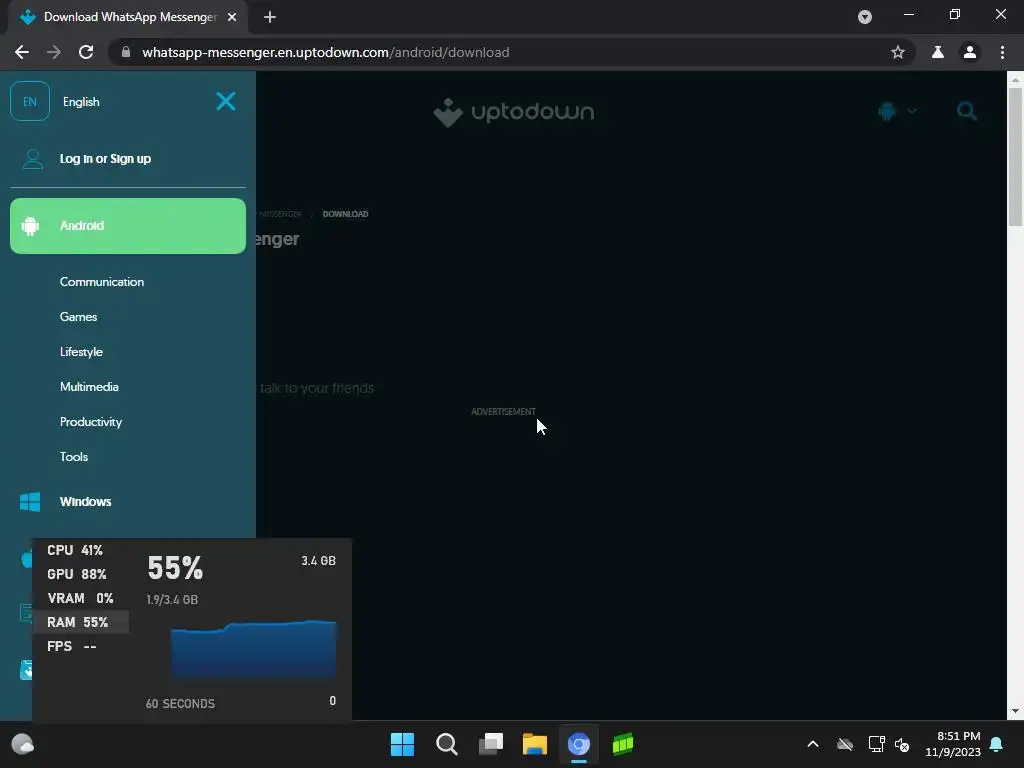Click the scrollbar down arrow
Image resolution: width=1024 pixels, height=768 pixels.
pyautogui.click(x=1015, y=711)
